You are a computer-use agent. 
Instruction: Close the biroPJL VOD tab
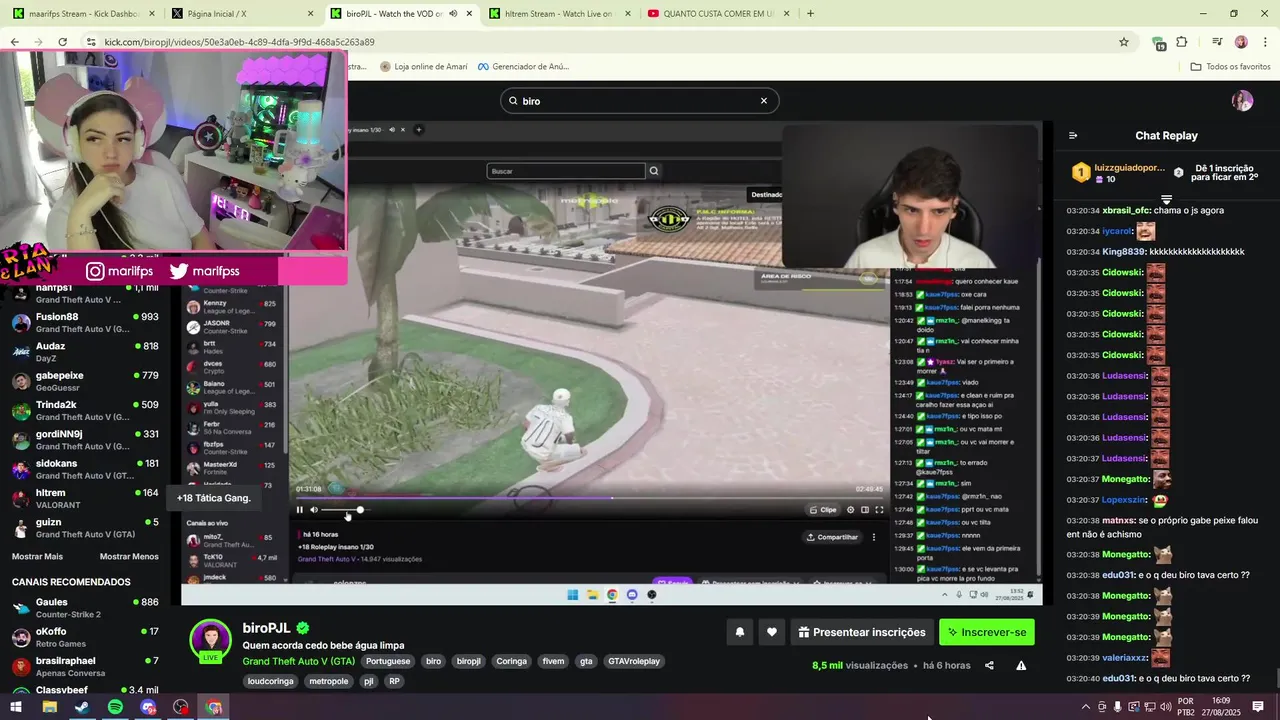(x=469, y=14)
